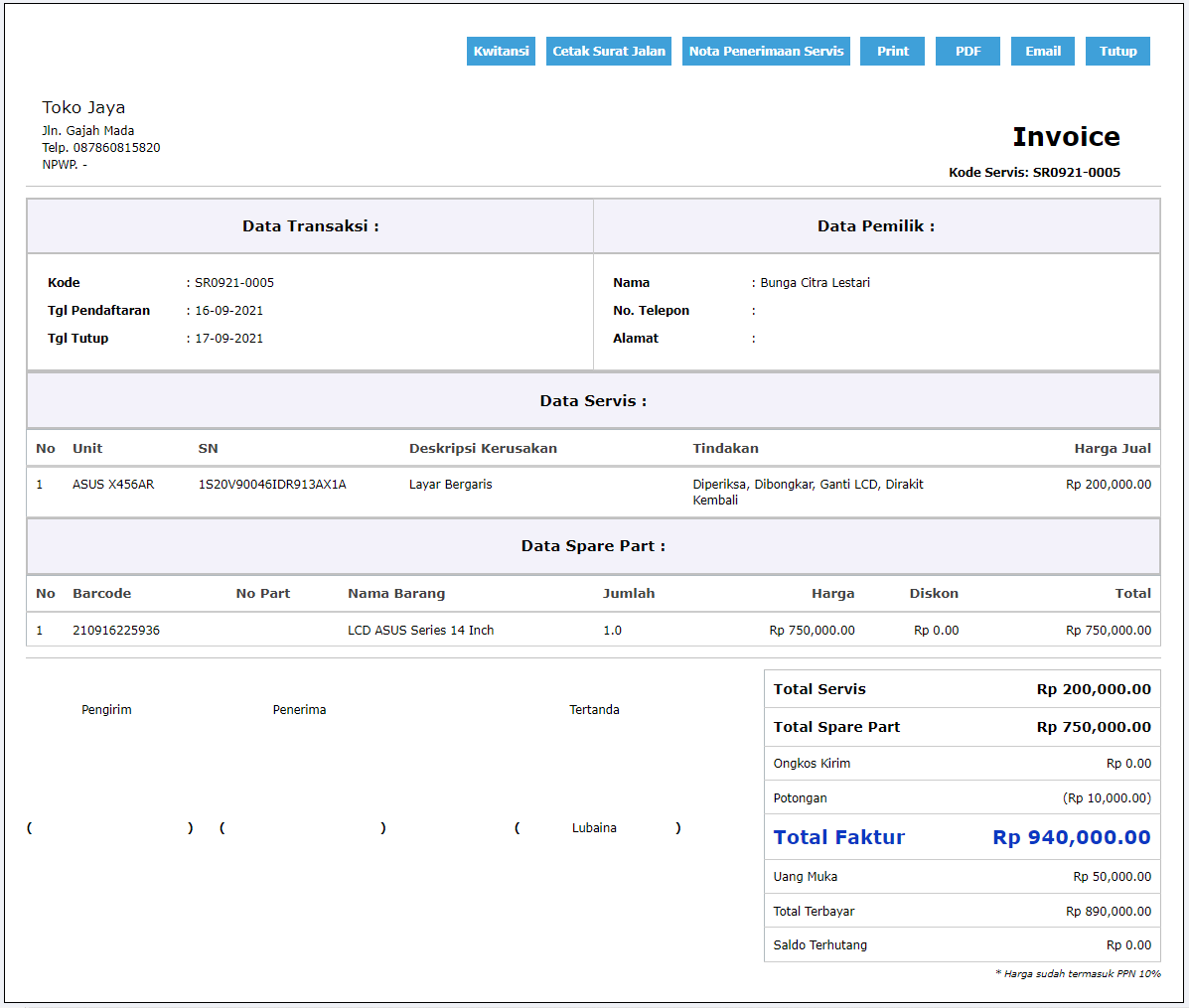Click the Data Transaksi header

[310, 225]
